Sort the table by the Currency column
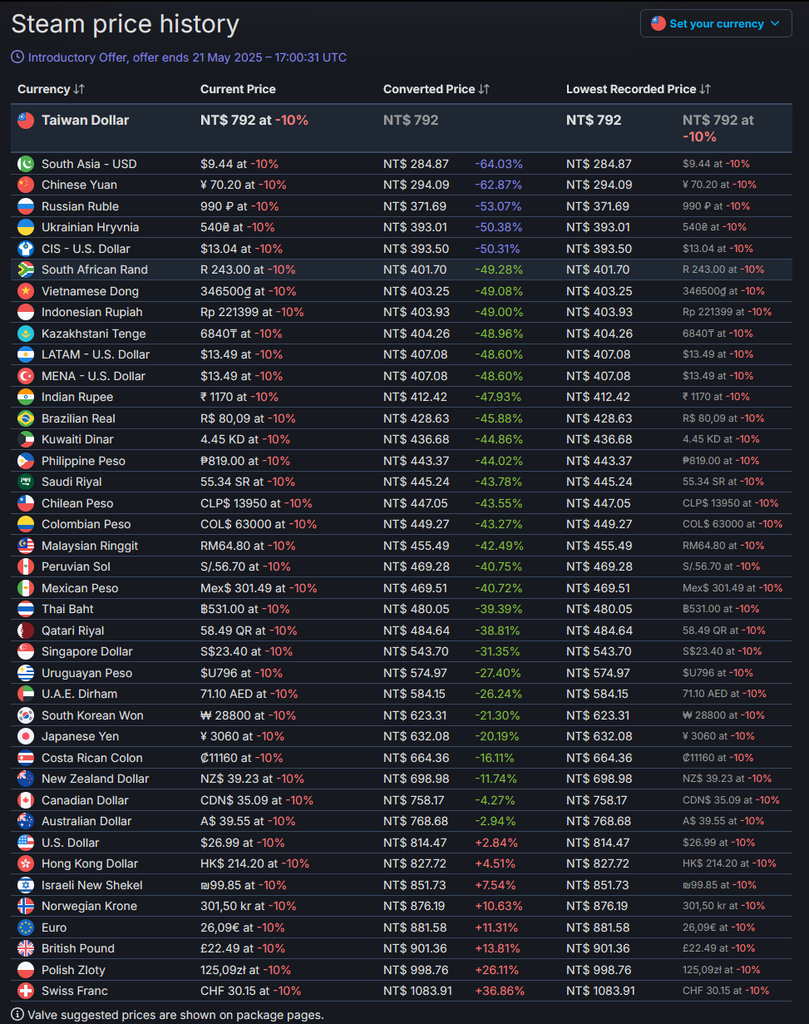Image resolution: width=809 pixels, height=1024 pixels. click(51, 89)
